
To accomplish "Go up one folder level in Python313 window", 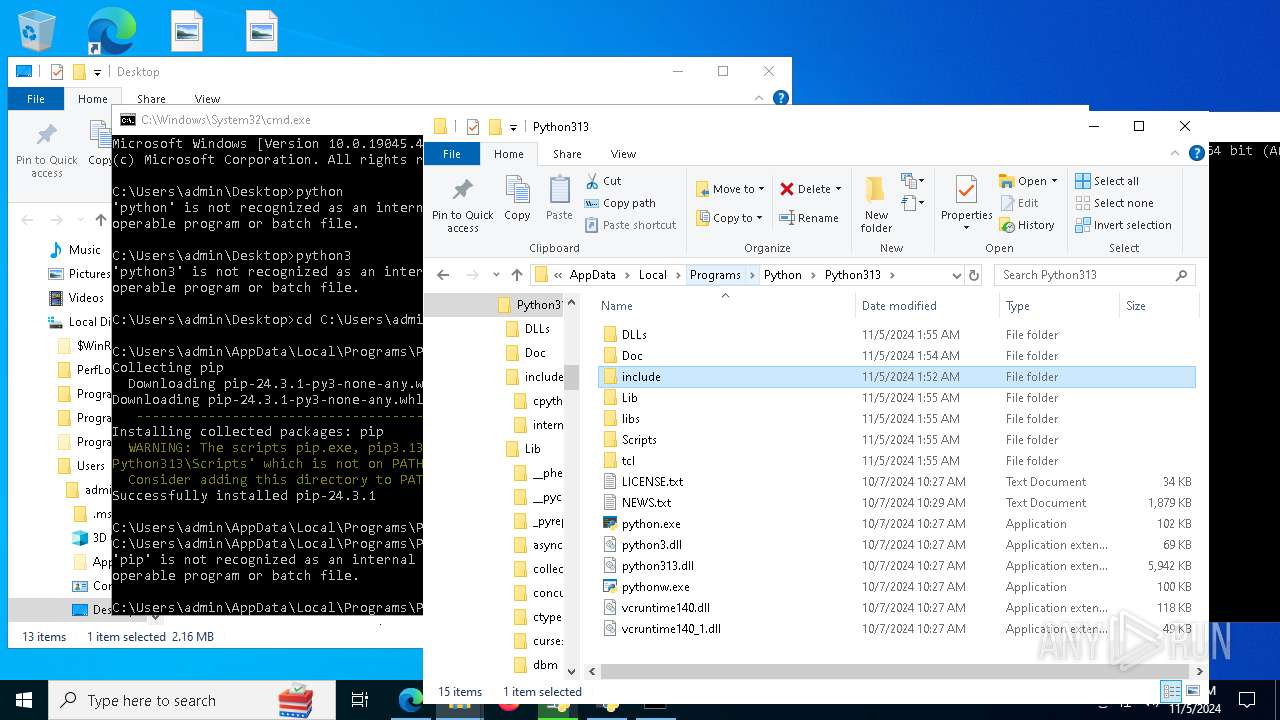I will pos(517,275).
